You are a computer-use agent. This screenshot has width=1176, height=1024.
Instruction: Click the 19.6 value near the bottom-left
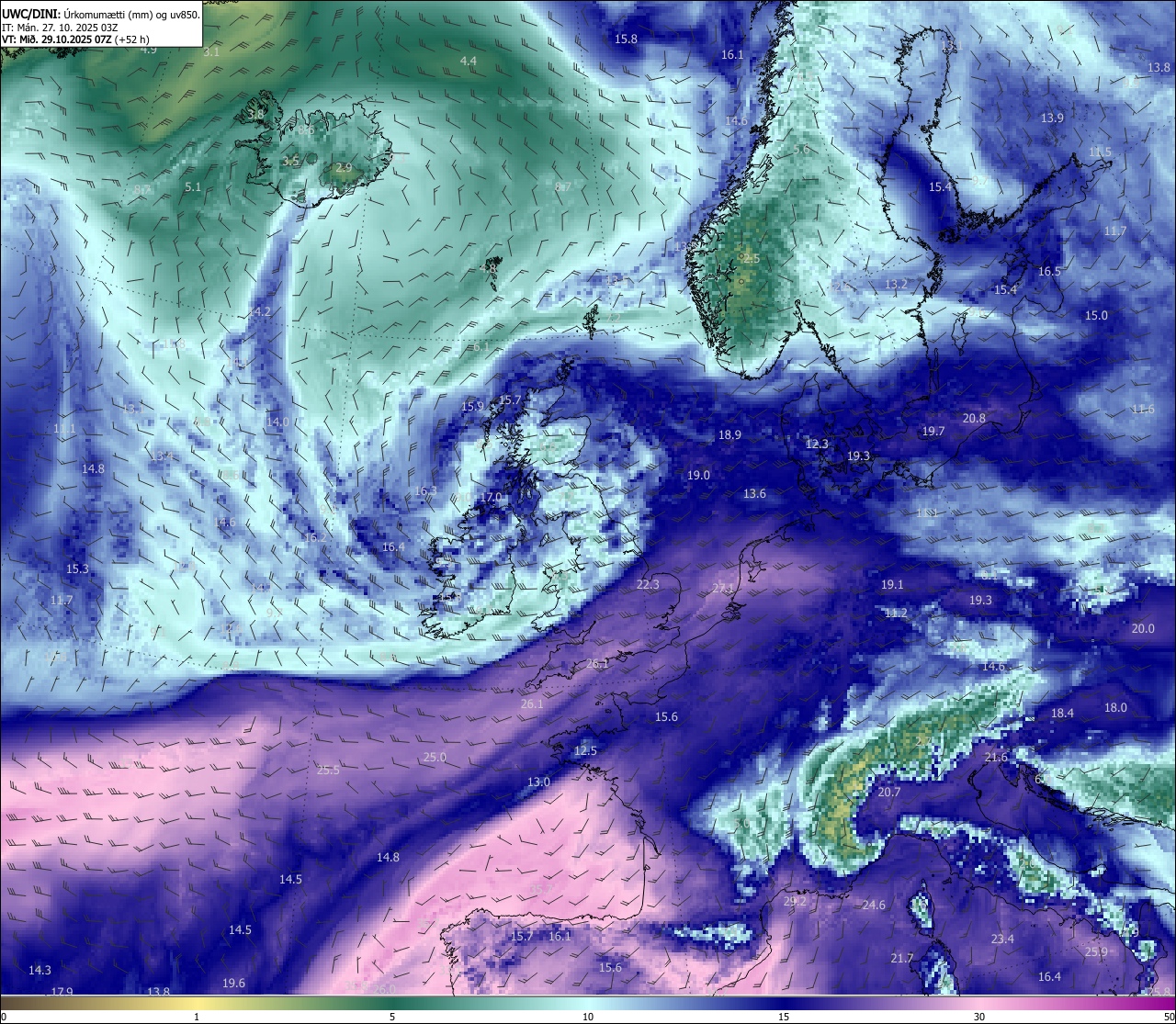click(x=233, y=983)
